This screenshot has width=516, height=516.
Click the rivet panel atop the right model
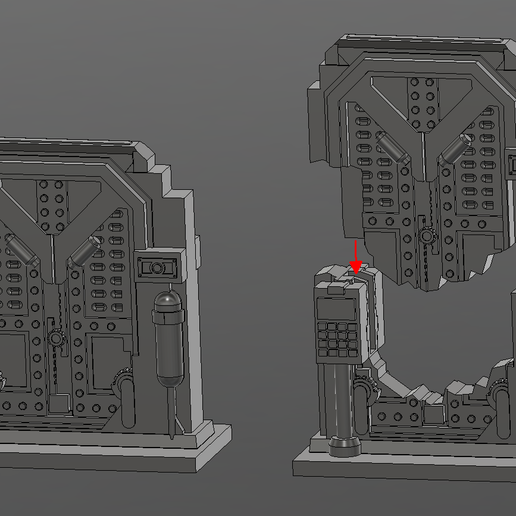coord(422,103)
